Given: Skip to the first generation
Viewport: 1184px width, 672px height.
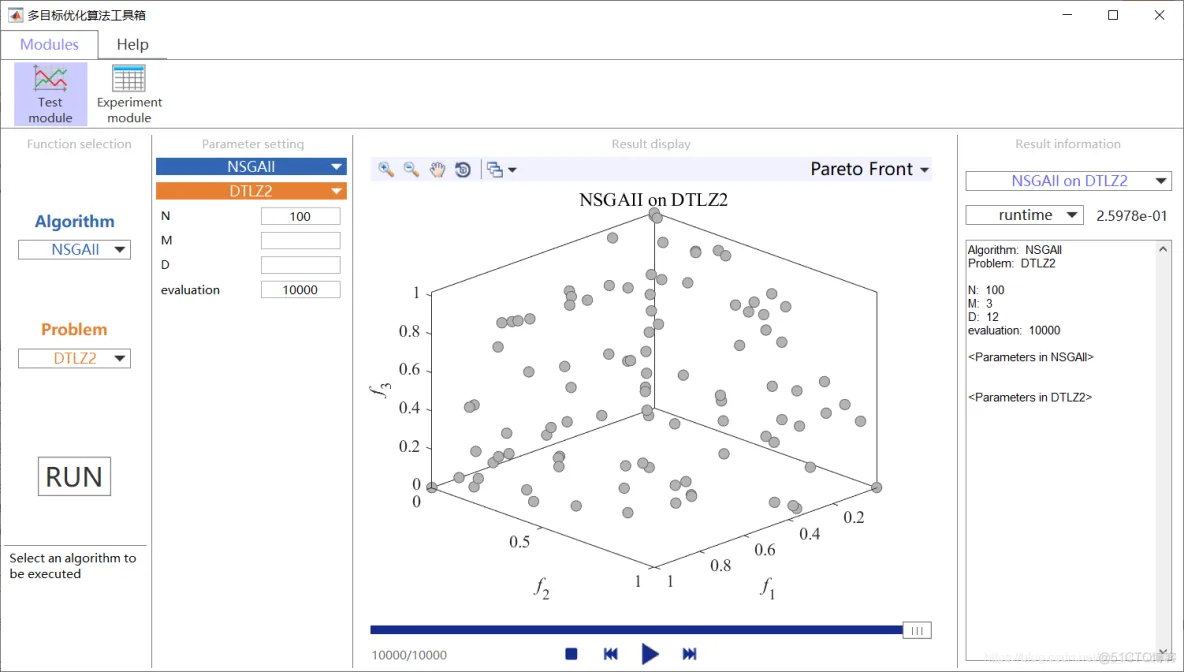Looking at the screenshot, I should [x=611, y=653].
